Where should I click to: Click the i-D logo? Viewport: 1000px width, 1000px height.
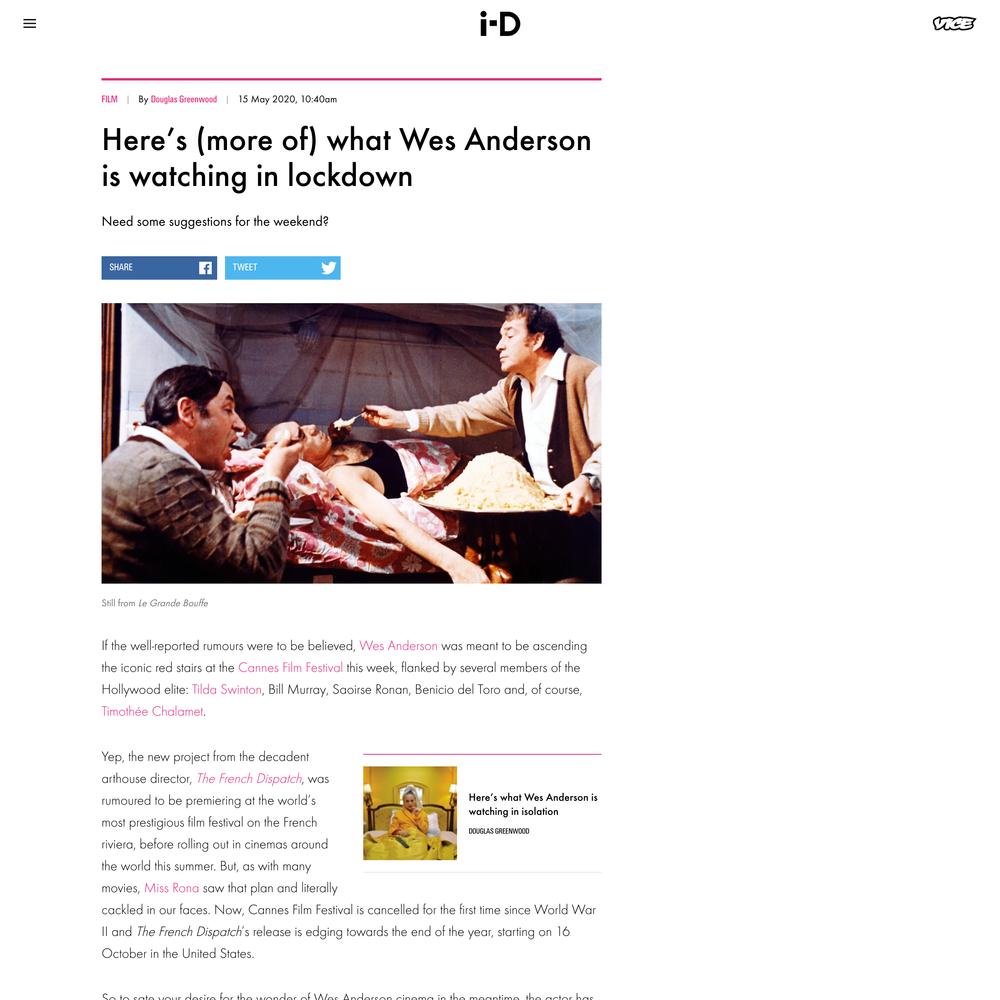pos(500,24)
